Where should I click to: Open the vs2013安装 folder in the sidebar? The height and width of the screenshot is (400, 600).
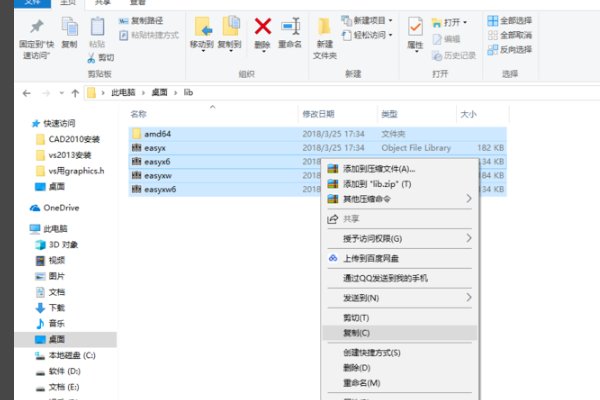click(70, 155)
